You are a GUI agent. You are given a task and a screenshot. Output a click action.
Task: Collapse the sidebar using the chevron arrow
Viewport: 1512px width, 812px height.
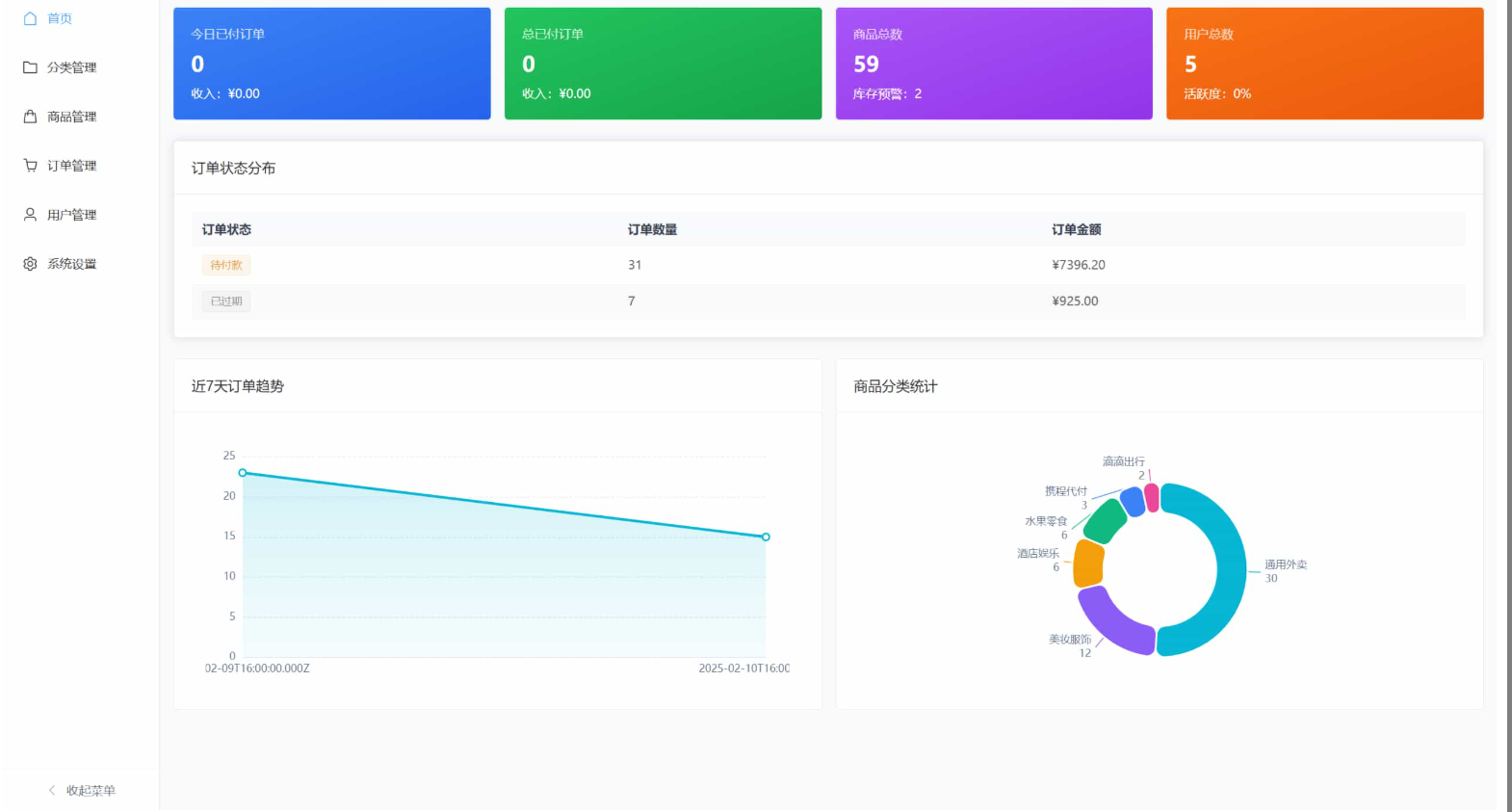52,791
